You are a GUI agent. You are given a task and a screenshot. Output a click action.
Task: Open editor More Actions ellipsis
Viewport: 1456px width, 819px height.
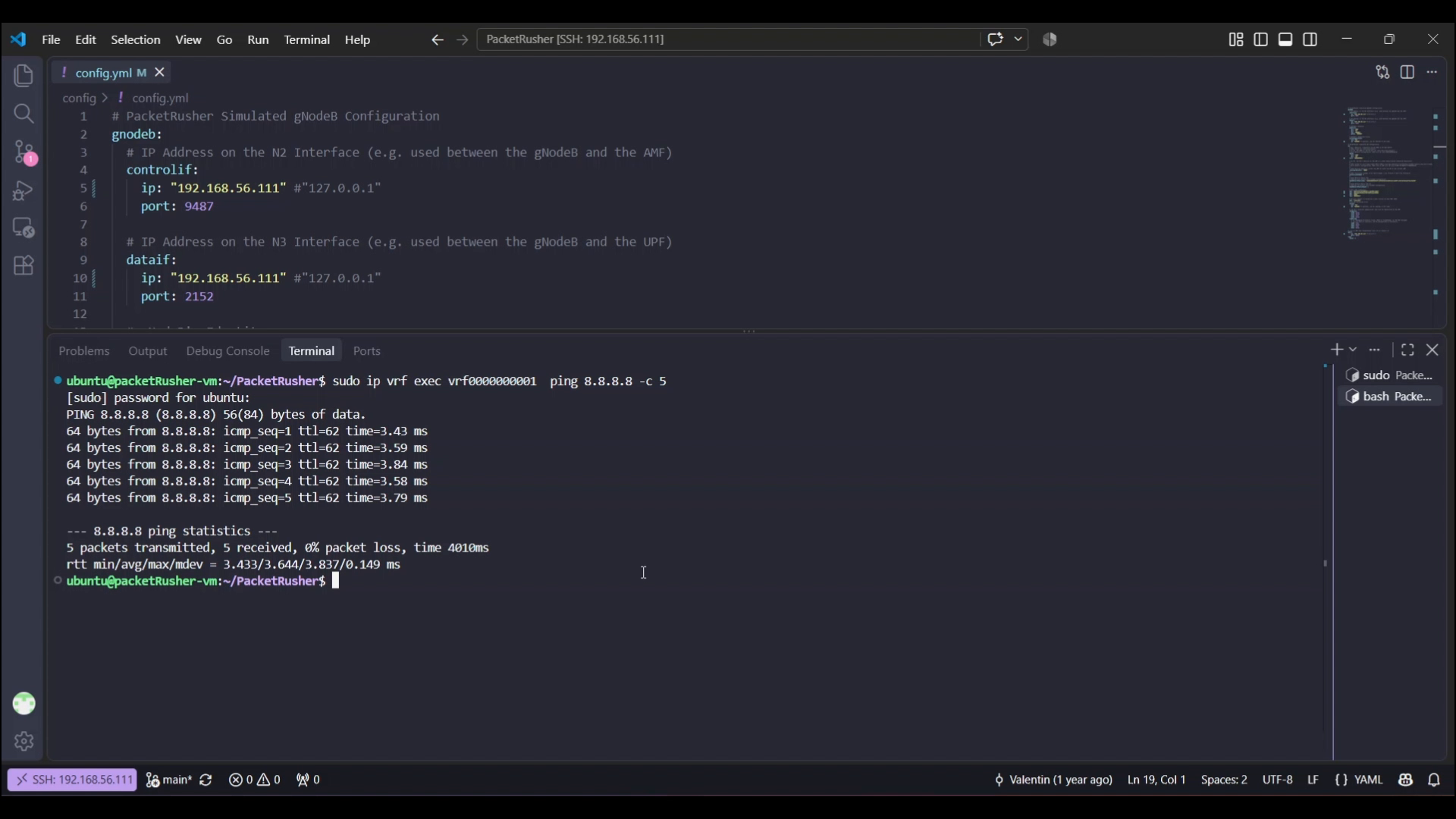coord(1432,73)
